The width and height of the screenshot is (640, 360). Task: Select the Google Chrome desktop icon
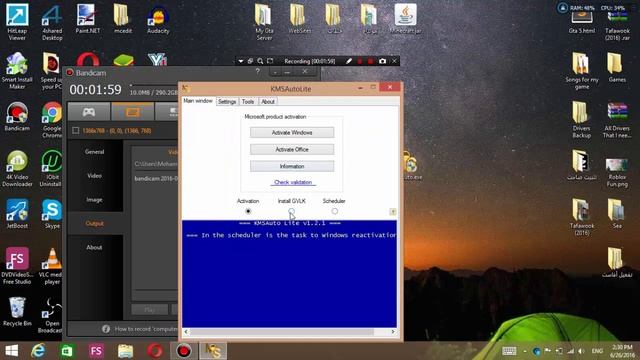pos(52,119)
